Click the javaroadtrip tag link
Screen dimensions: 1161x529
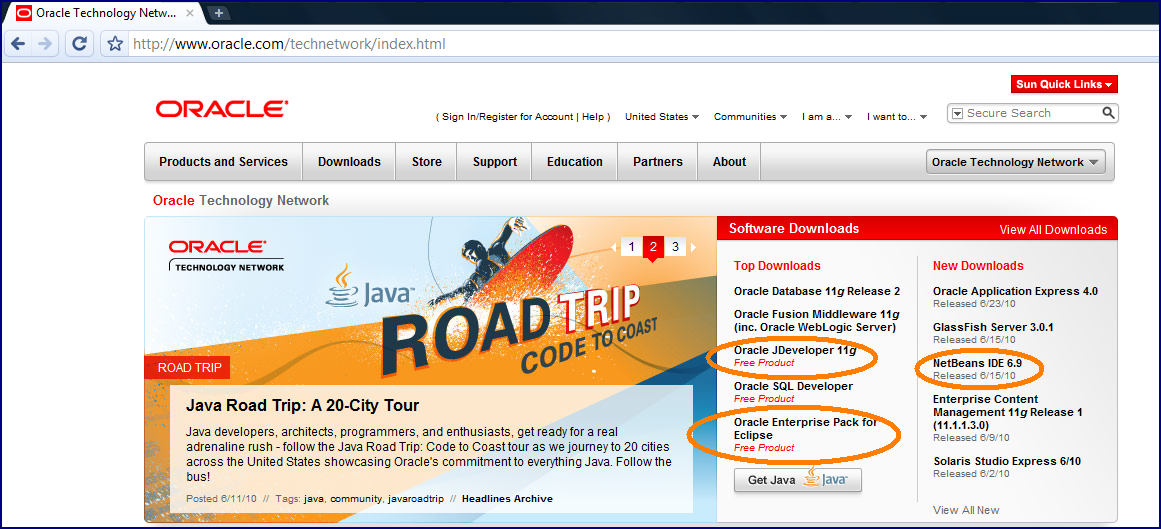pos(415,499)
